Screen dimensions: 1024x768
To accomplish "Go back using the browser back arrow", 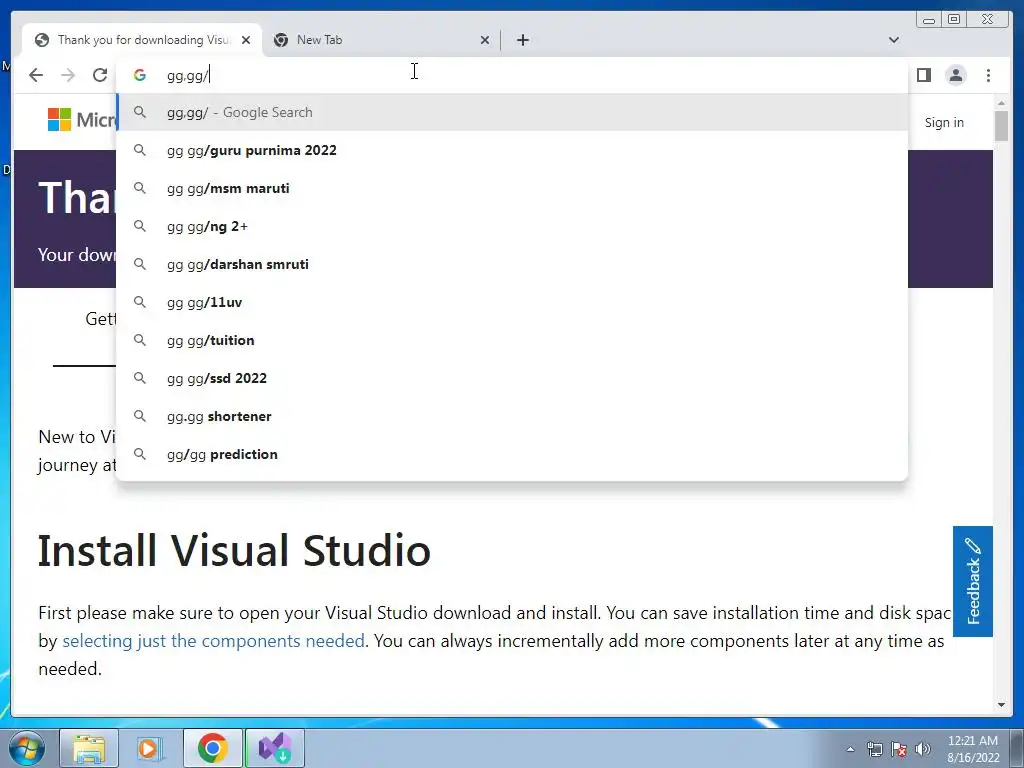I will (36, 75).
